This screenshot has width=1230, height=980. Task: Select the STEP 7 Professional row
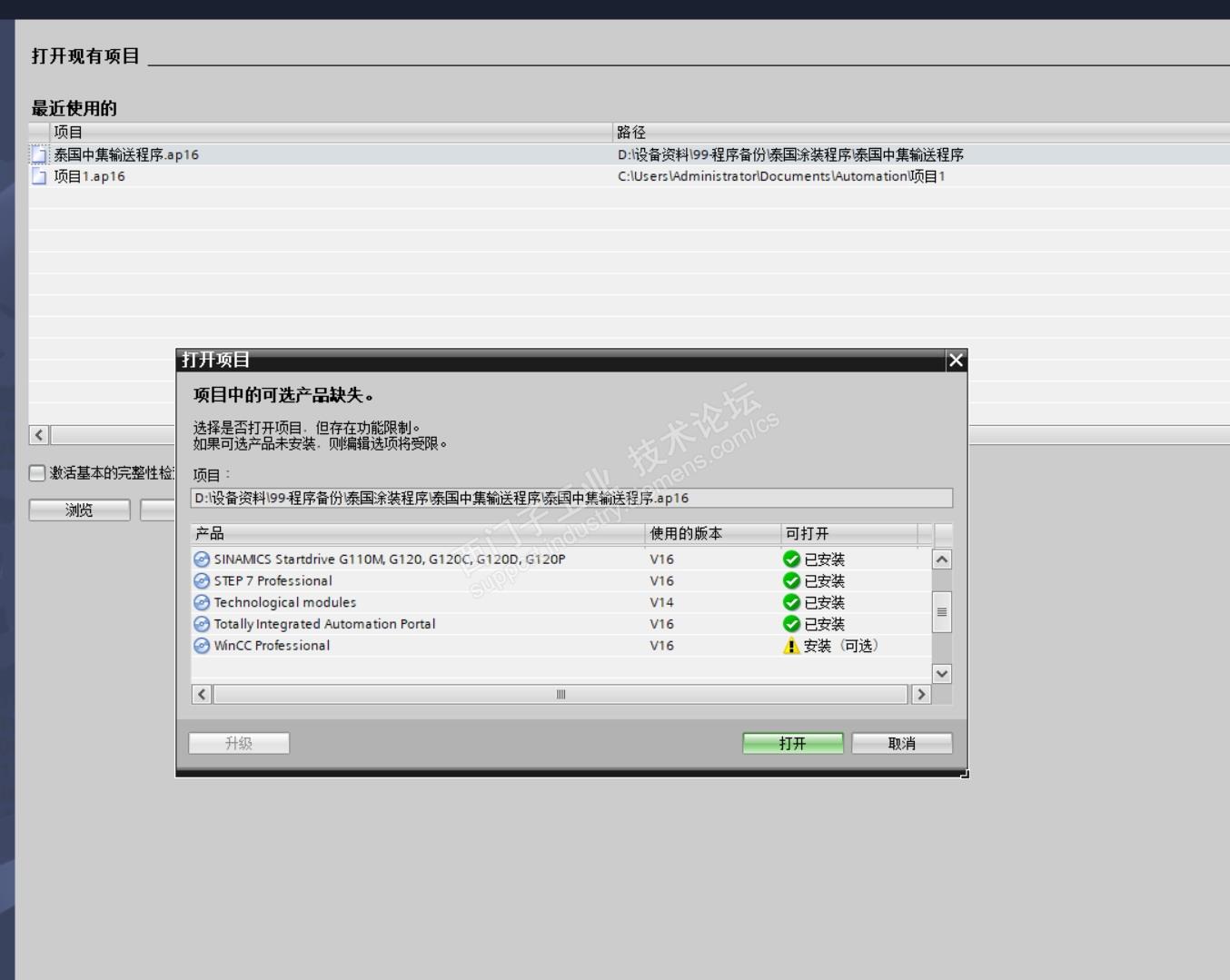561,581
